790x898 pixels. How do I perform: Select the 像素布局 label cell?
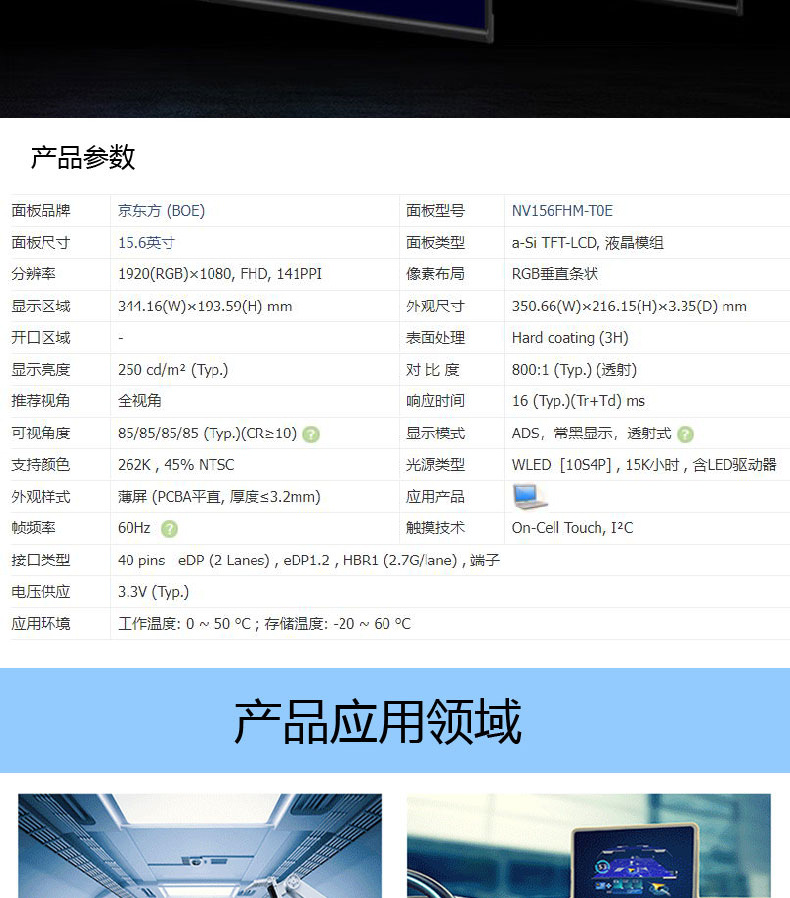pyautogui.click(x=435, y=274)
